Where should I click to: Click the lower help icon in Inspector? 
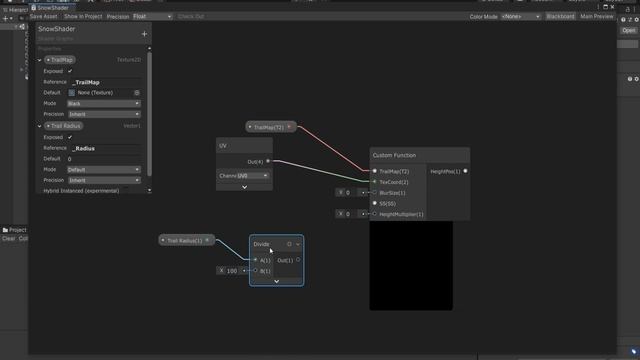(x=630, y=79)
